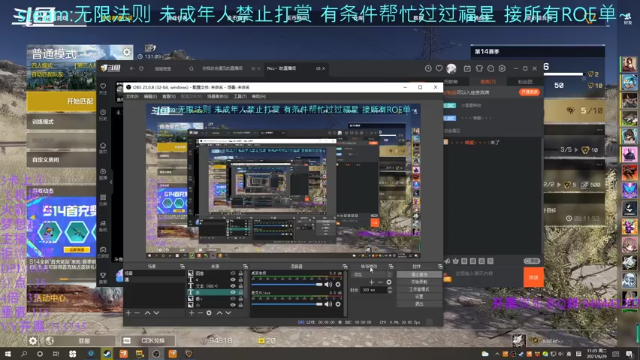Open game settings gear at bottom left
This screenshot has height=360, width=640.
(x=33, y=340)
